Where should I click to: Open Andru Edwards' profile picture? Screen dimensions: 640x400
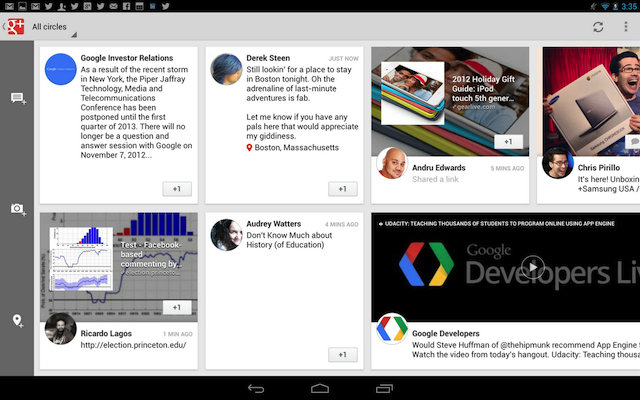point(392,164)
